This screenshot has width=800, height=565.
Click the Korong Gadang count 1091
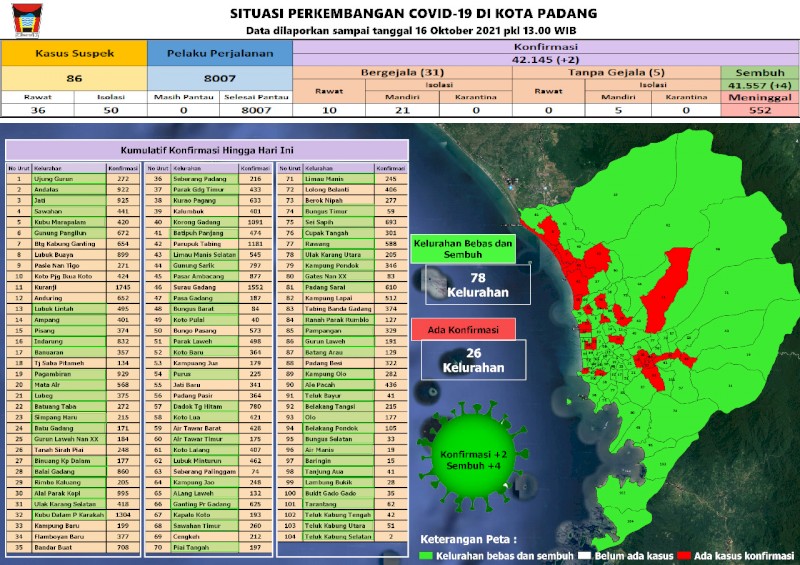(x=255, y=222)
